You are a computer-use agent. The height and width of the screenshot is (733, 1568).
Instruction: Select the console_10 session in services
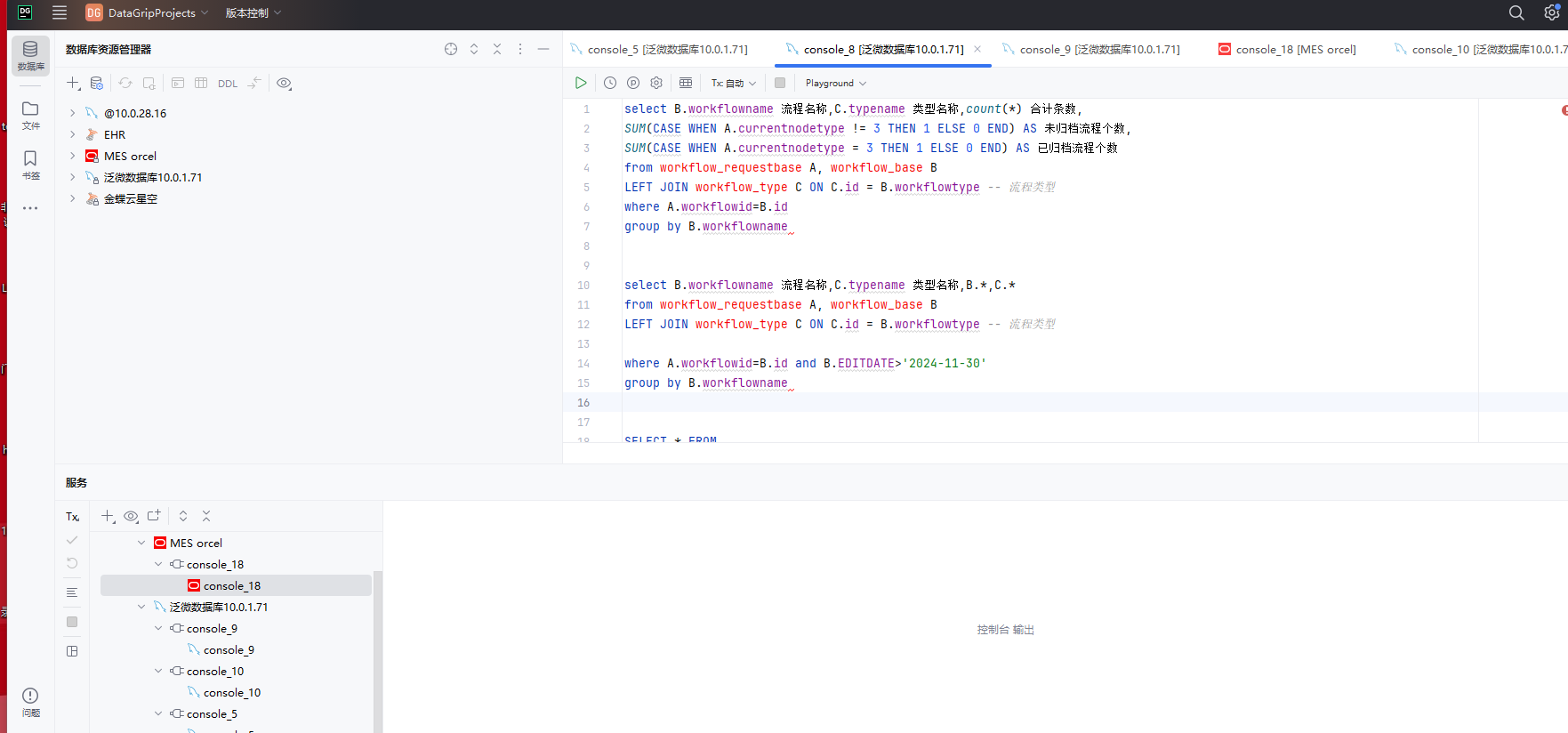coord(231,692)
